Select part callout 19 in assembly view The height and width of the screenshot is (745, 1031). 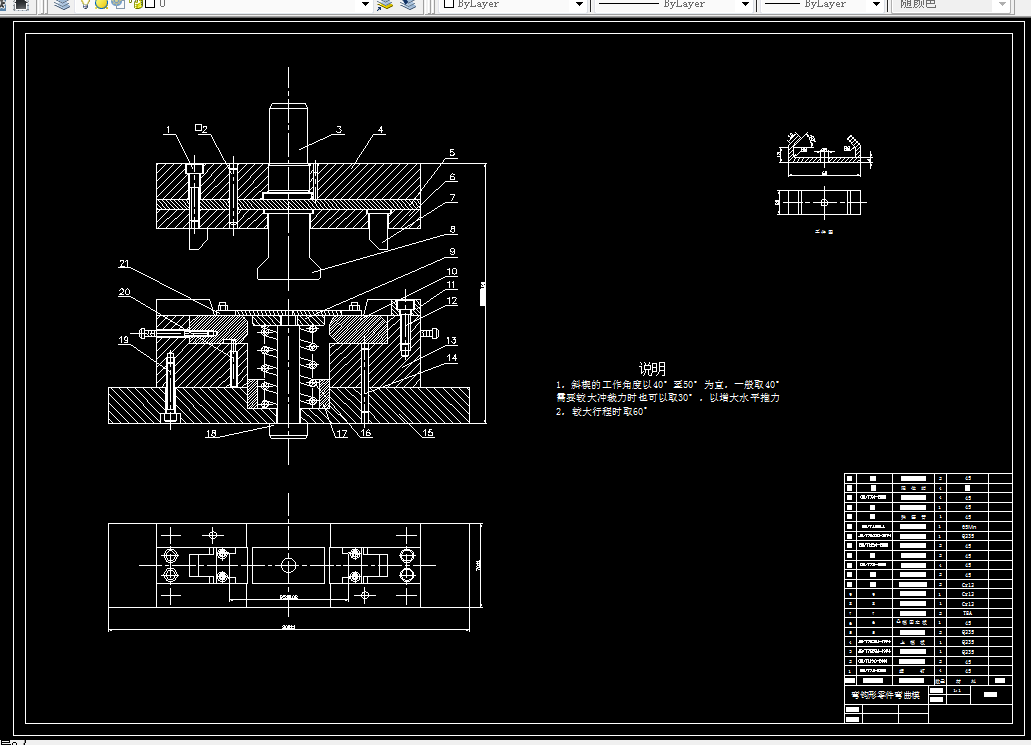coord(124,340)
